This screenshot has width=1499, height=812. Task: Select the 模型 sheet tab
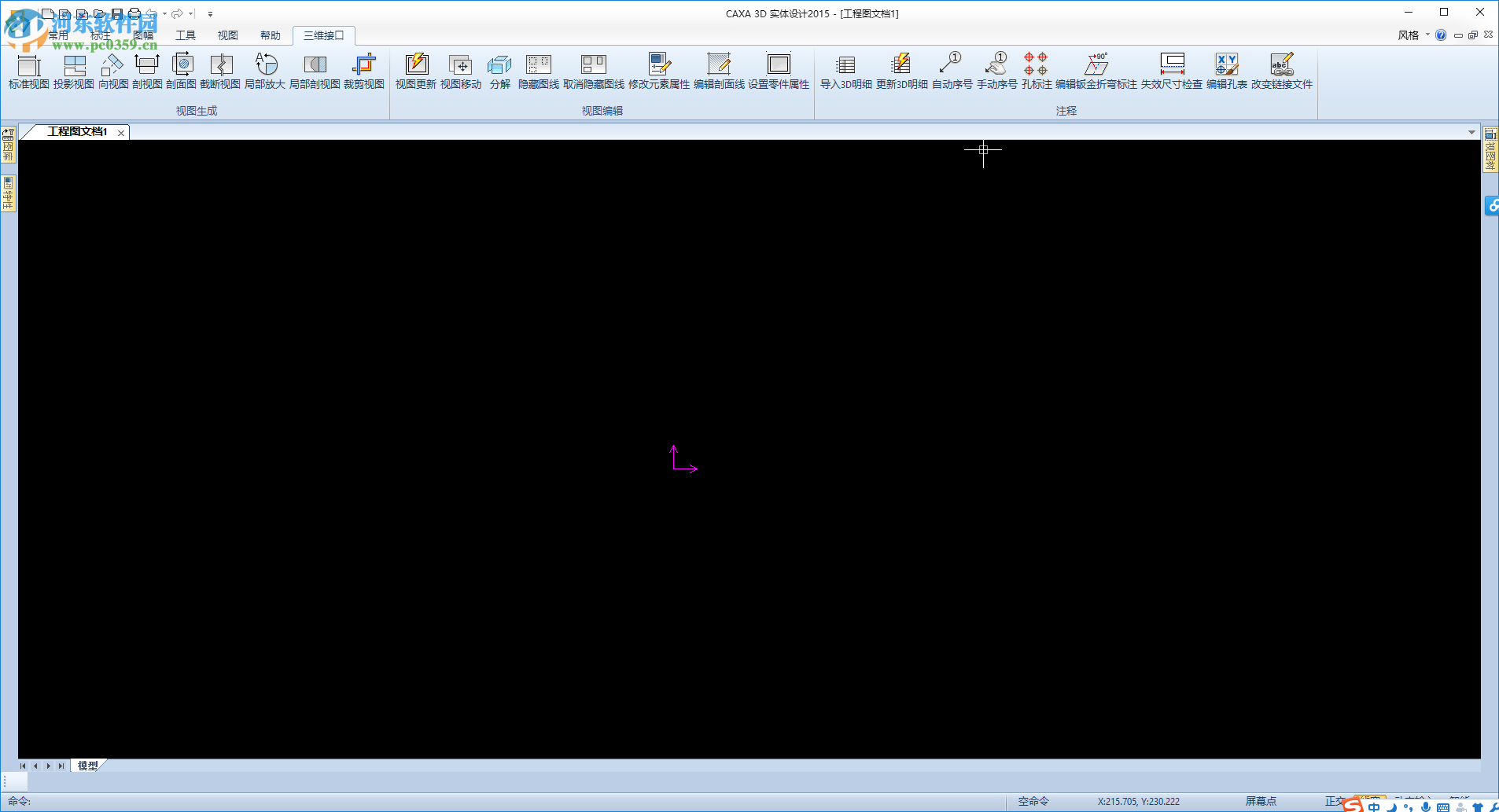coord(88,766)
